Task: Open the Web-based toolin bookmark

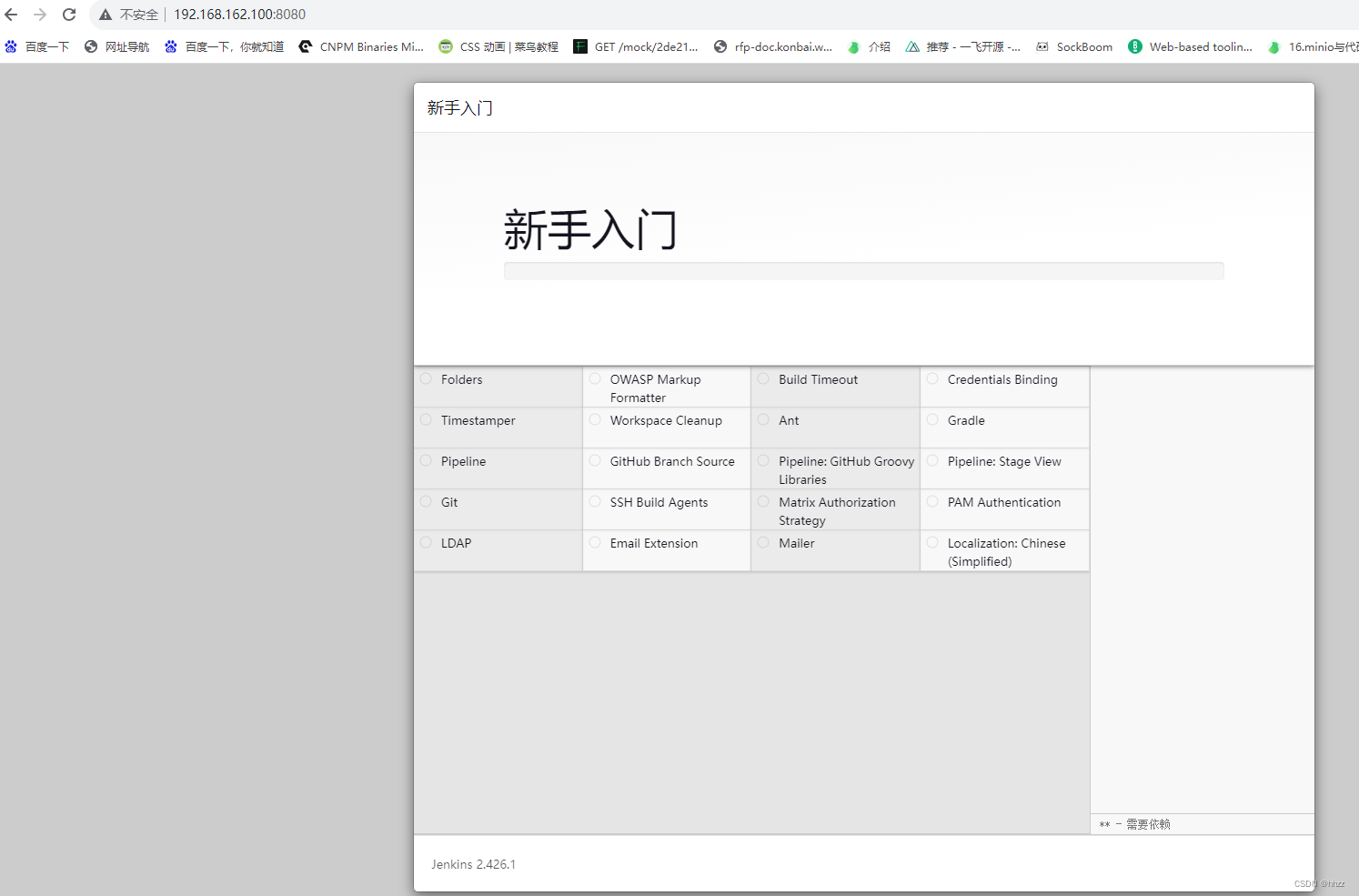Action: tap(1190, 46)
